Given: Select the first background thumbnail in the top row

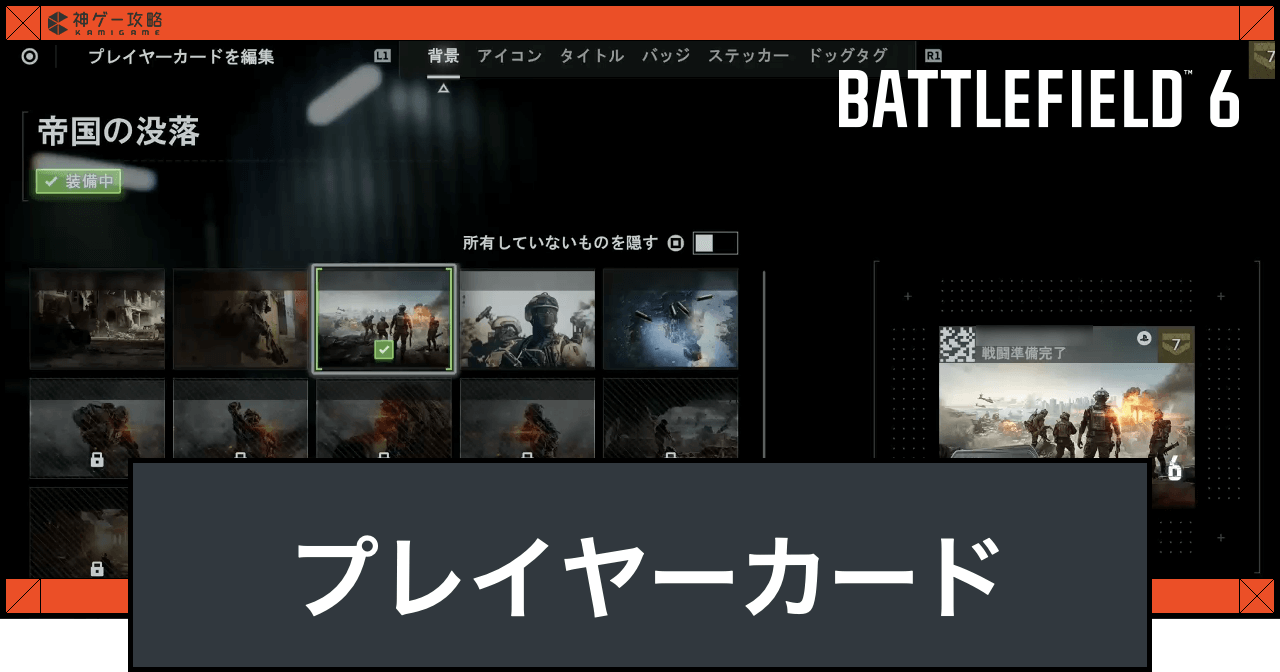Looking at the screenshot, I should pyautogui.click(x=97, y=319).
